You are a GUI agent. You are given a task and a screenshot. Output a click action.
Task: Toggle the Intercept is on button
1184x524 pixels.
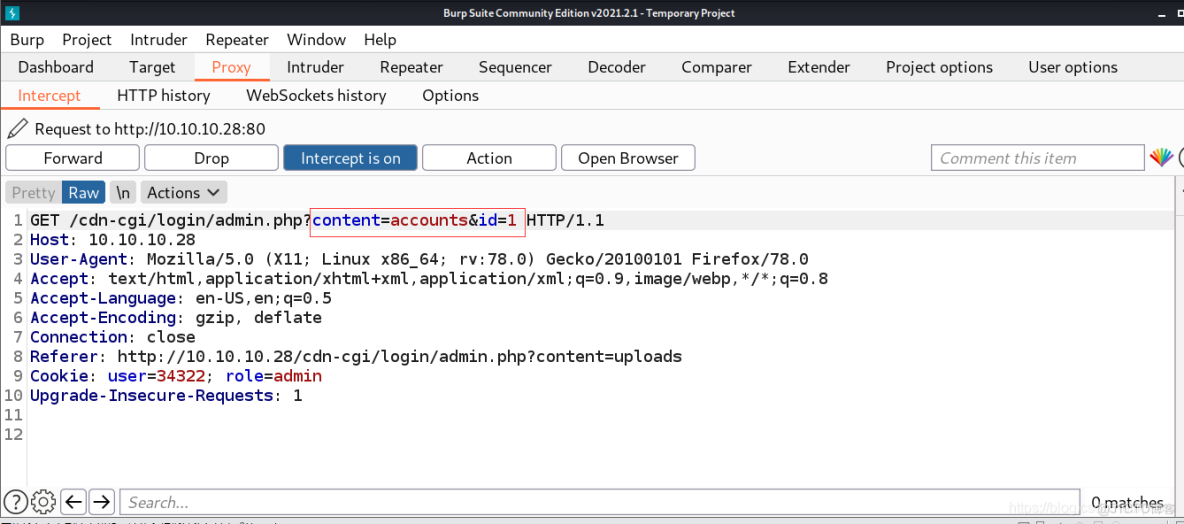click(x=350, y=158)
